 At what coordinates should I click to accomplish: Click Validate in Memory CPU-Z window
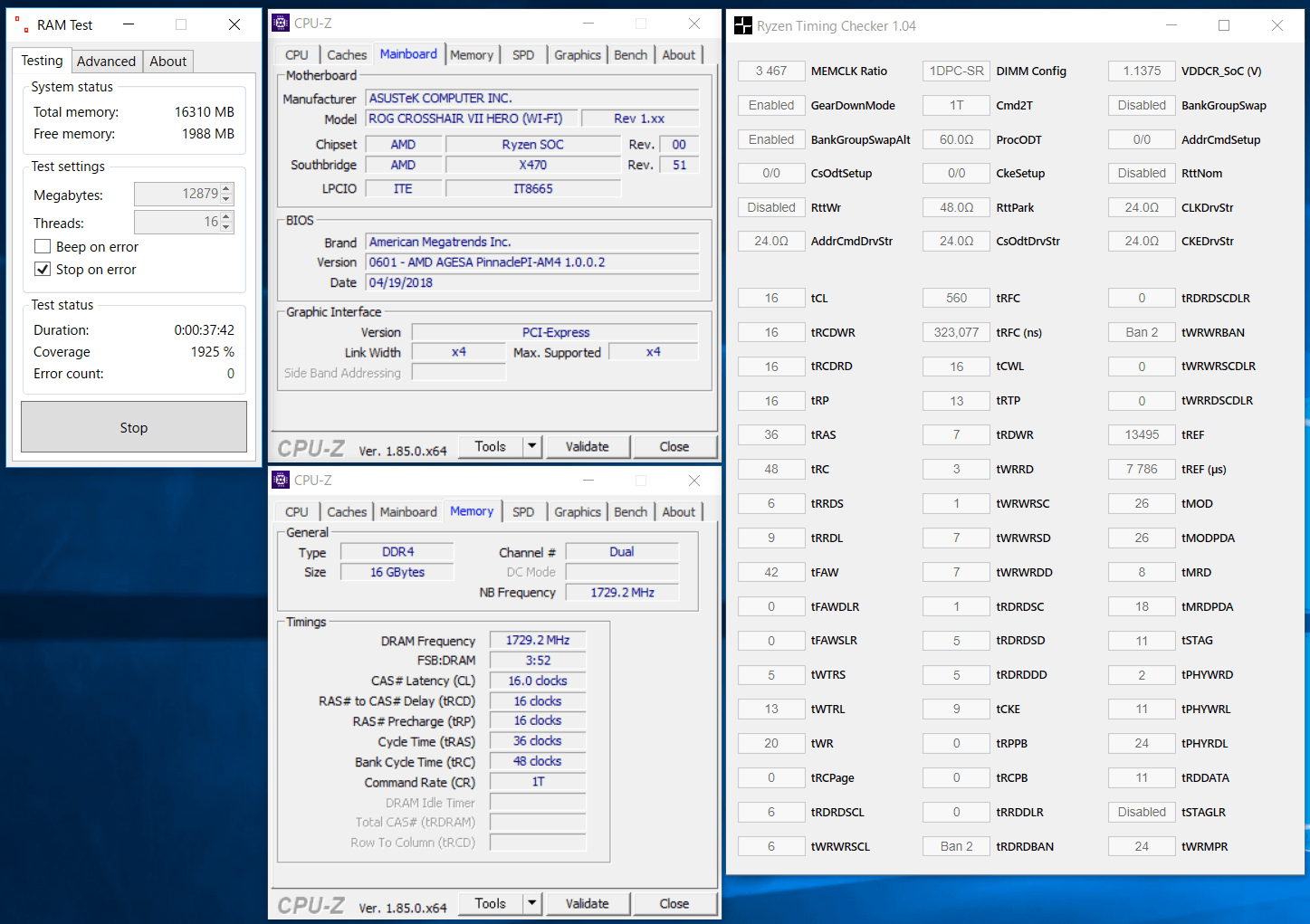[x=588, y=903]
